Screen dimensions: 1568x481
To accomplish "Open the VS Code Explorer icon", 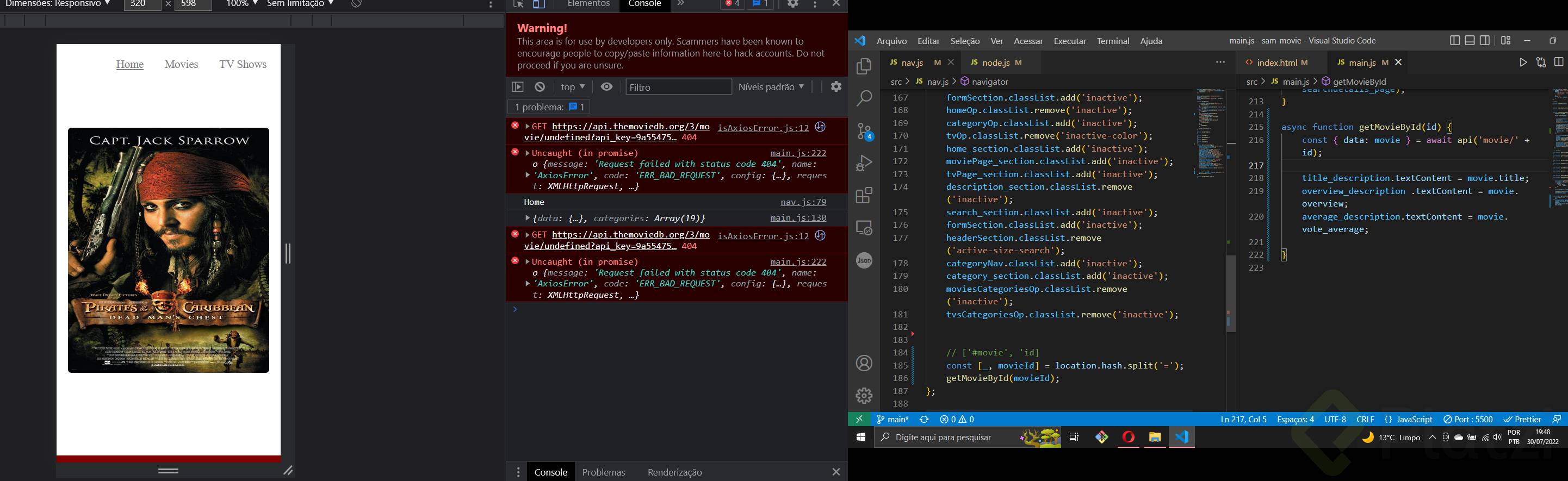I will tap(864, 66).
